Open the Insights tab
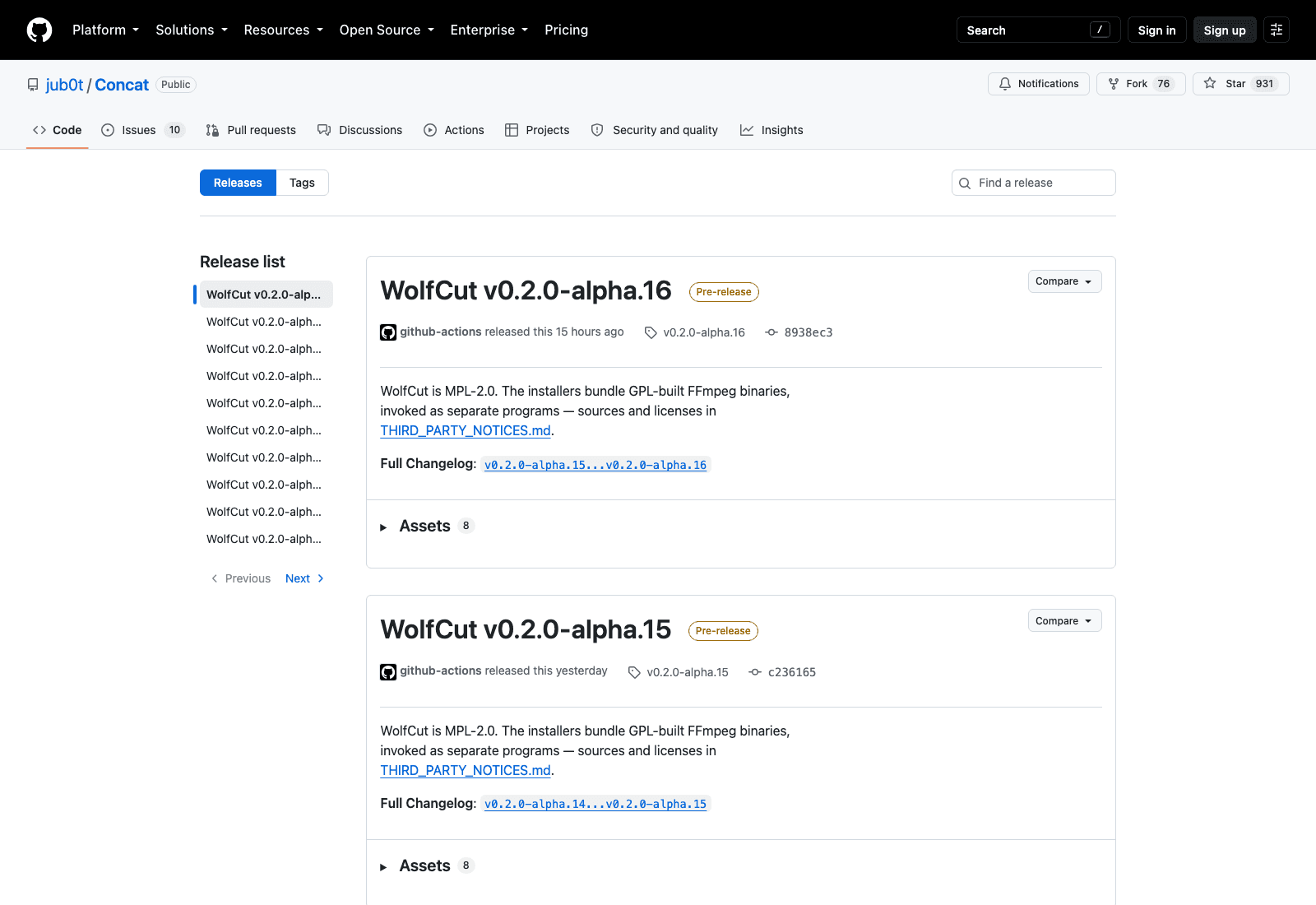Screen dimensions: 1316x905 click(772, 130)
